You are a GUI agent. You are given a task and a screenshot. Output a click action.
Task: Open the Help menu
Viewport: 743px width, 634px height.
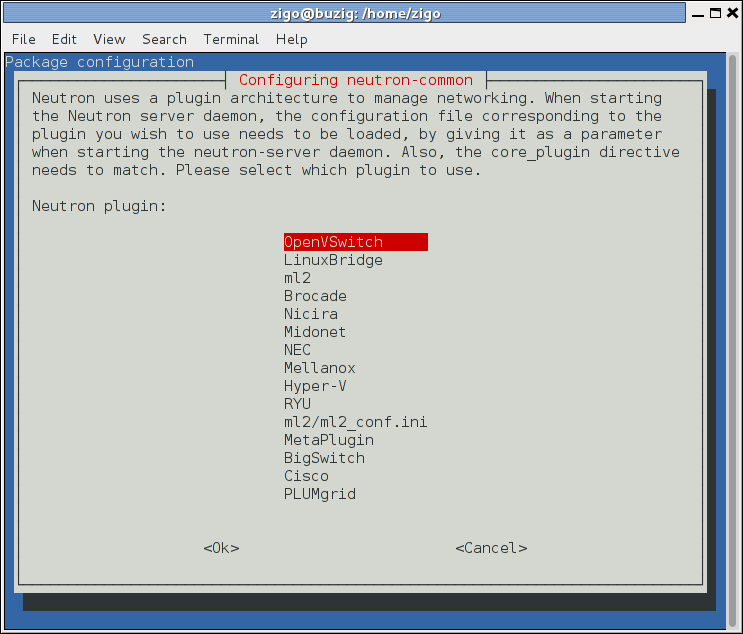(291, 39)
